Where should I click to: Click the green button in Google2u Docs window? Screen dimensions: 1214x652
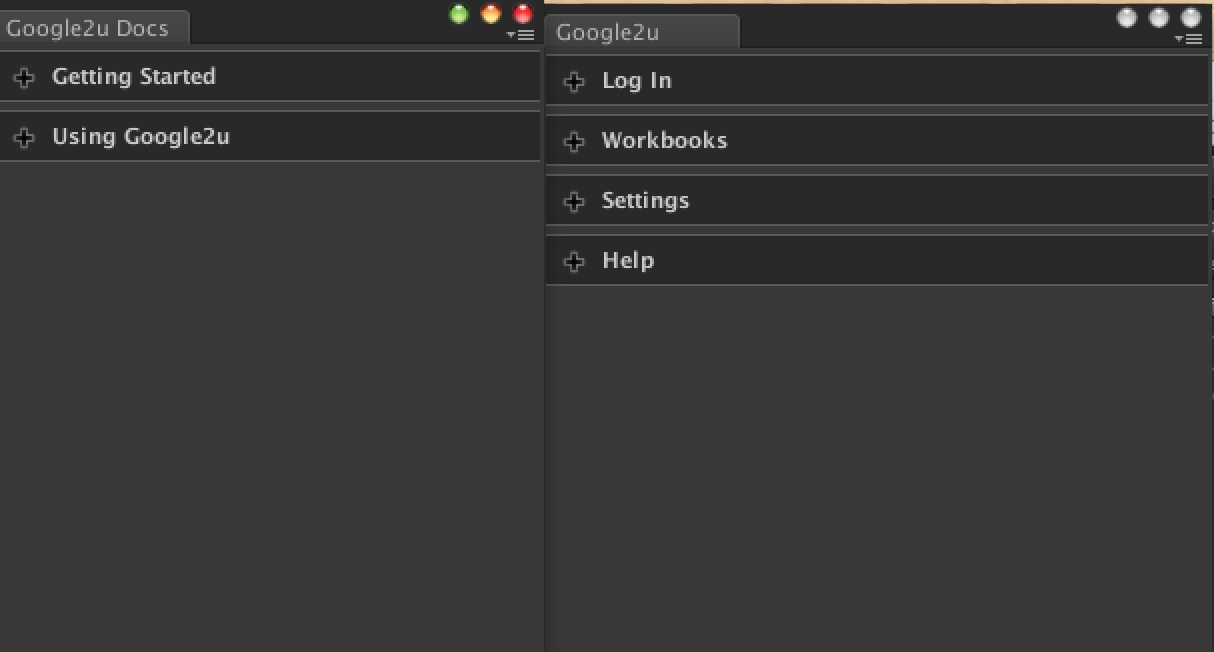459,14
